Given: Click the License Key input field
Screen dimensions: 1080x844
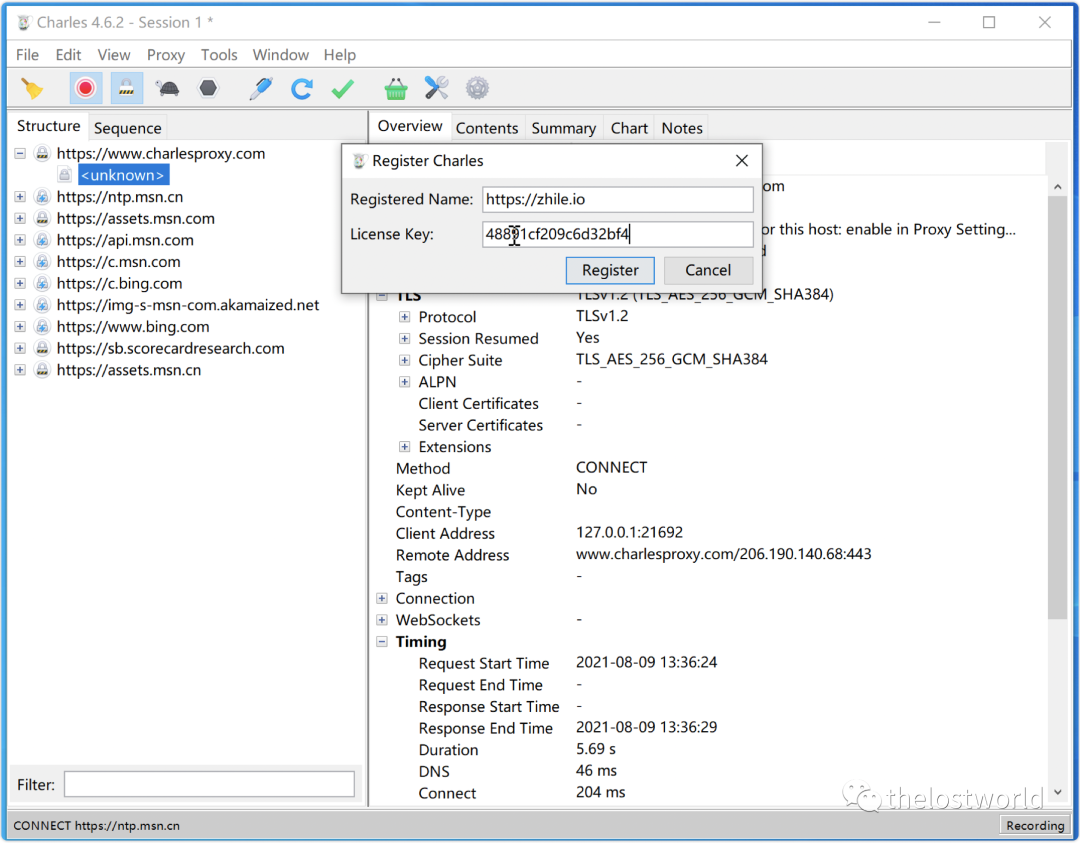Looking at the screenshot, I should tap(617, 234).
